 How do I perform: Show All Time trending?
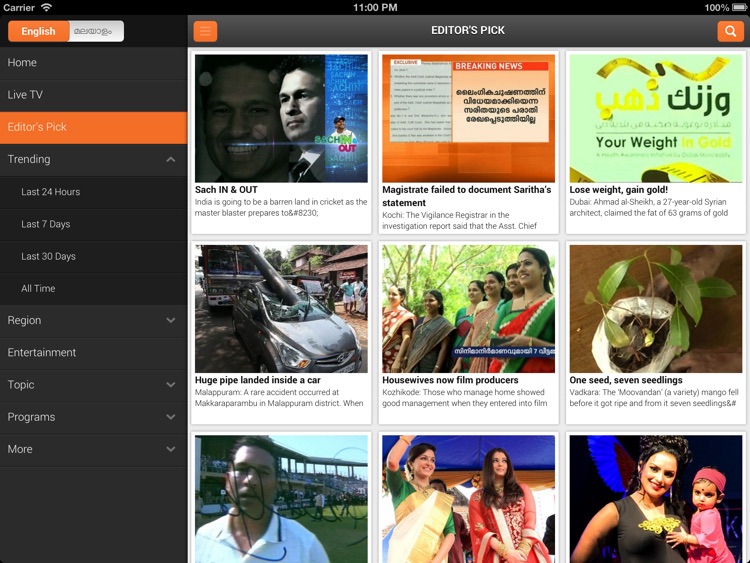click(x=93, y=288)
